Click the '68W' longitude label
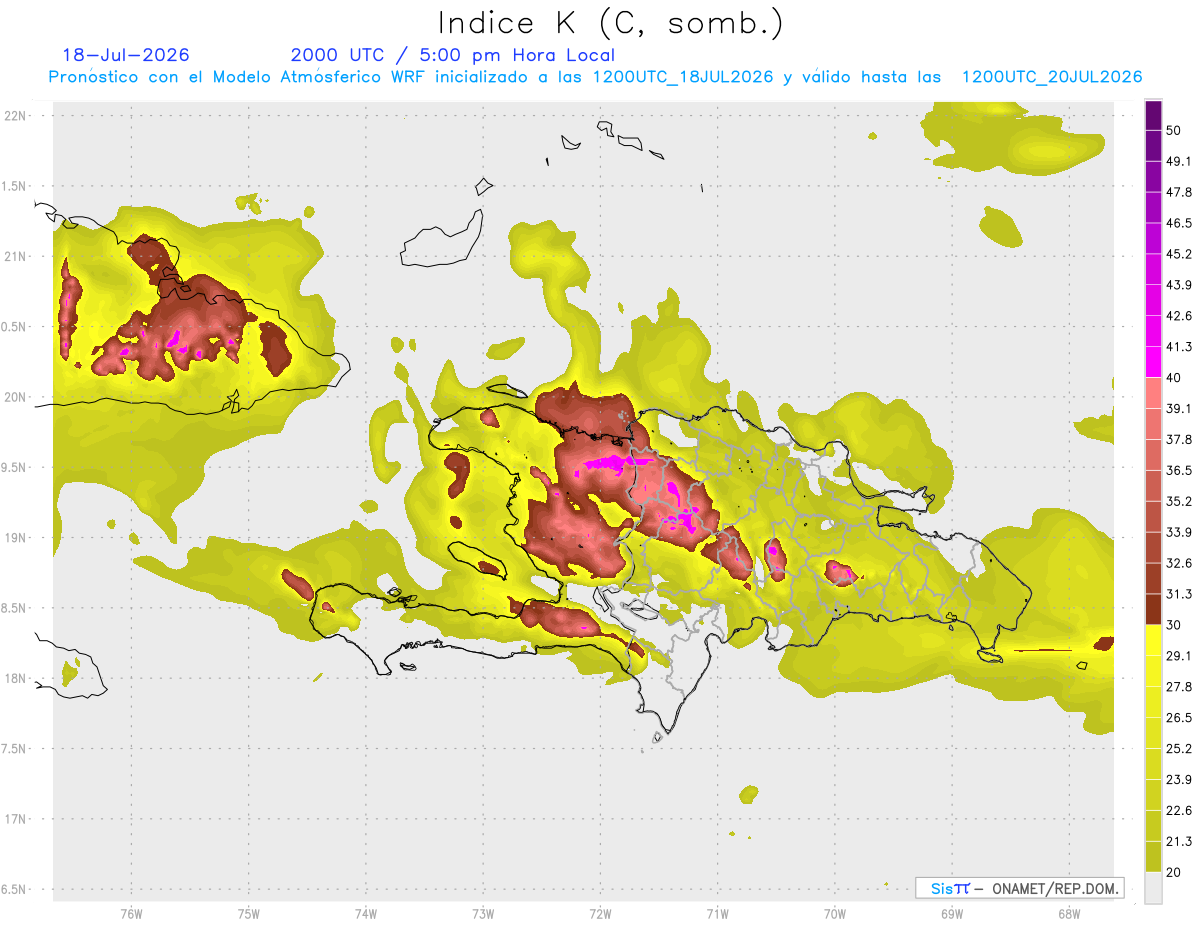Image resolution: width=1200 pixels, height=927 pixels. (x=1068, y=913)
